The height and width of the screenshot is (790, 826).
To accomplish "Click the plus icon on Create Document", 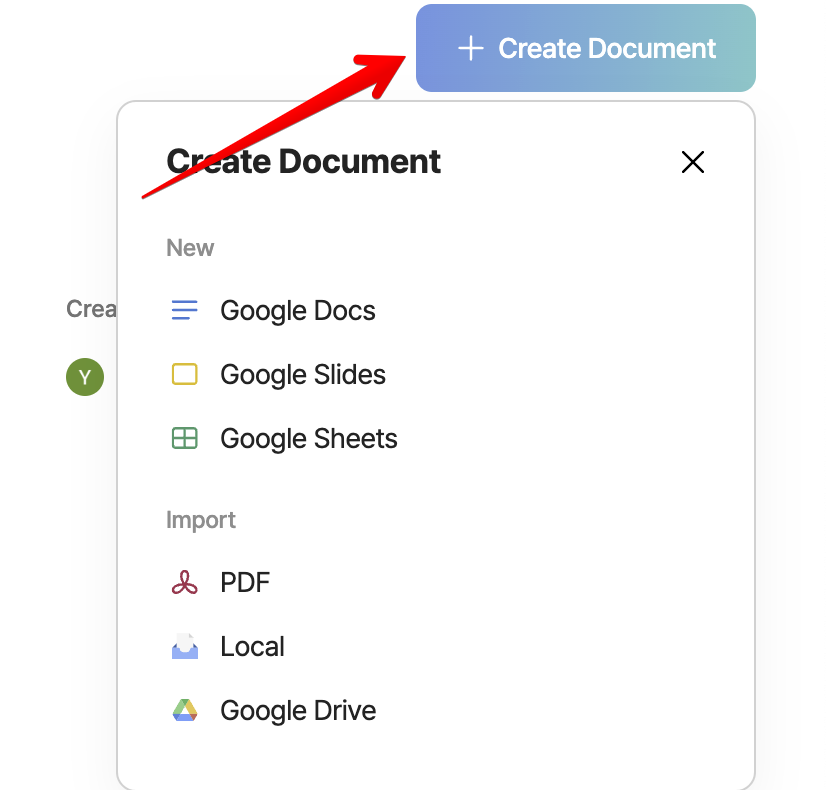I will pos(470,48).
